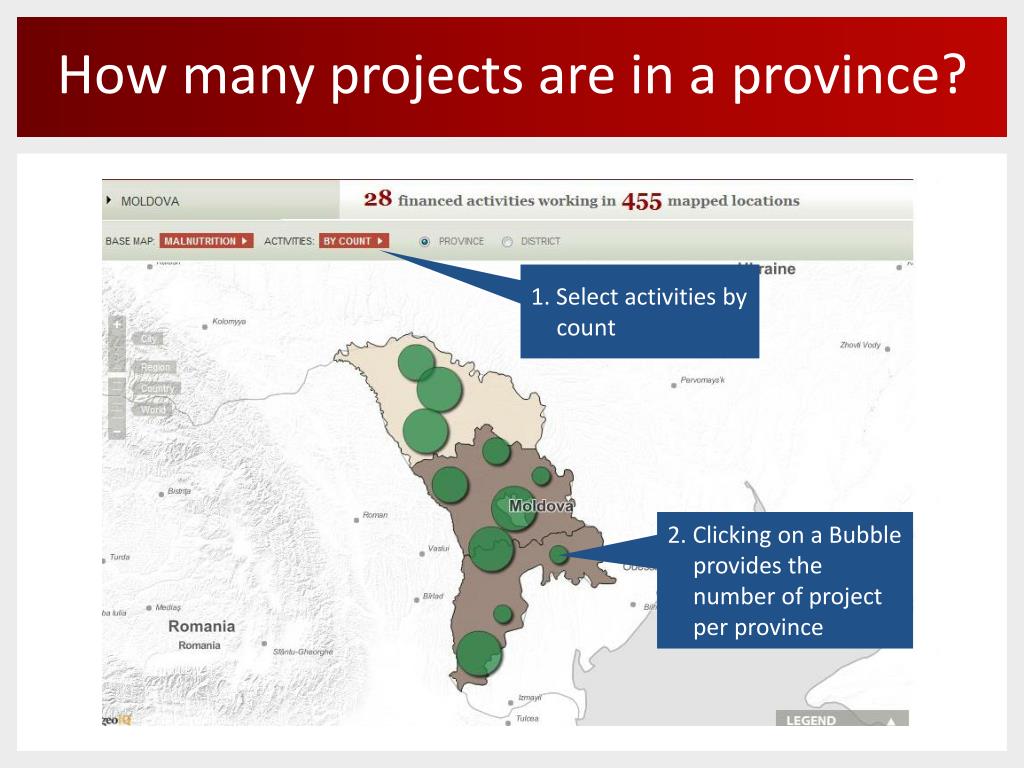Click the 28 financed activities count

point(377,199)
